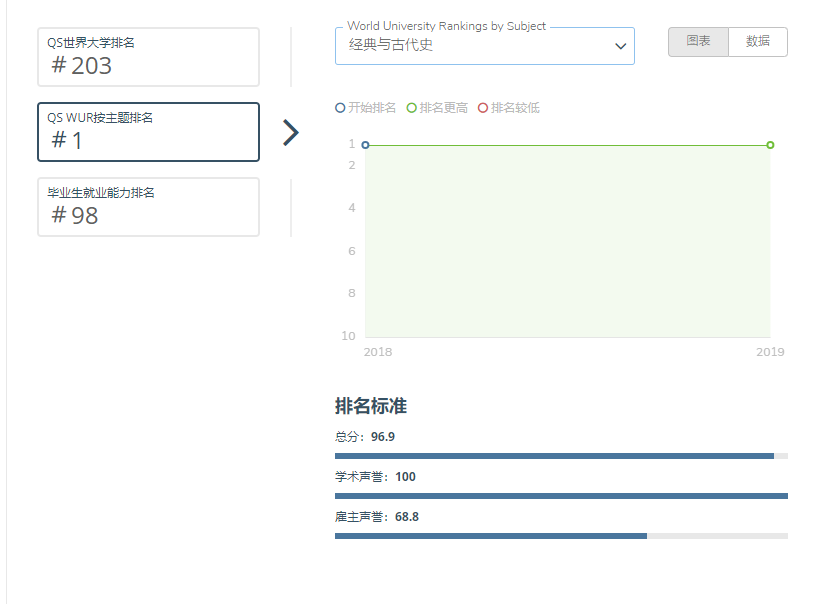The height and width of the screenshot is (604, 814).
Task: Select the QS世界大学排名 #203 card
Action: point(148,57)
